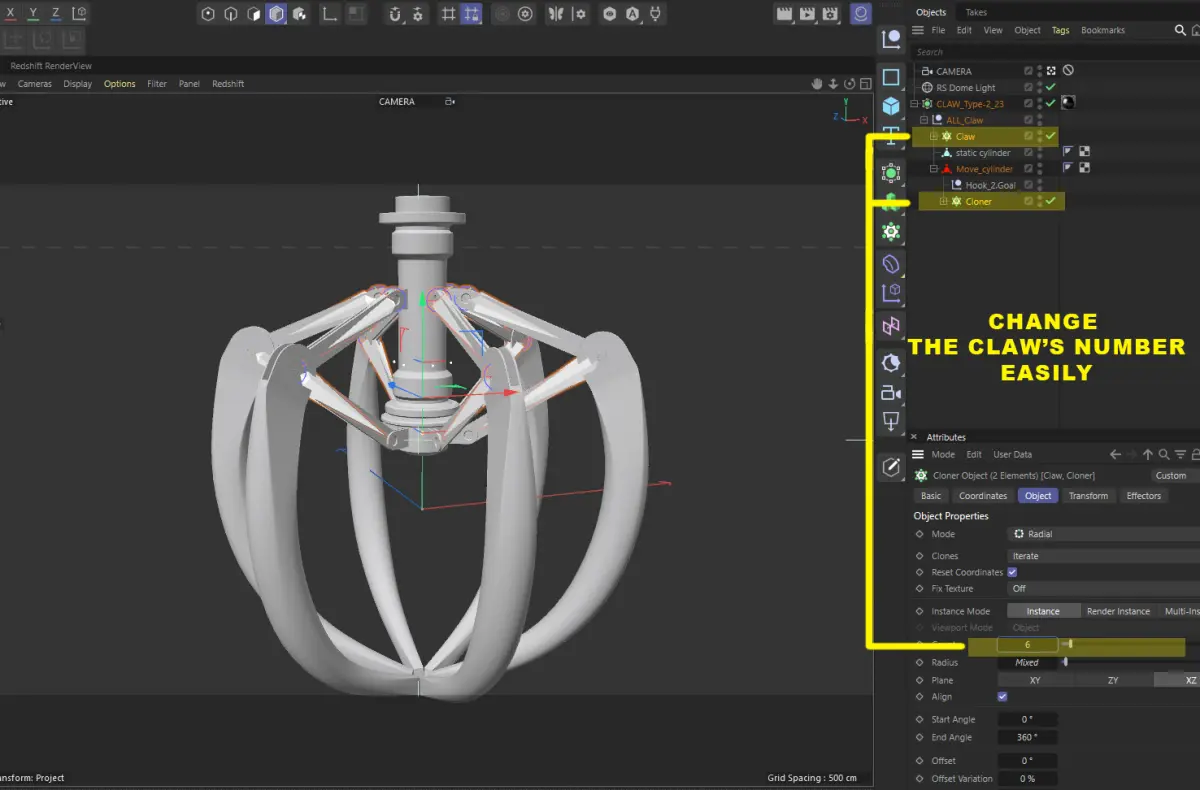This screenshot has width=1200, height=790.
Task: Select the Cube primitive icon in the side palette
Action: pyautogui.click(x=891, y=105)
